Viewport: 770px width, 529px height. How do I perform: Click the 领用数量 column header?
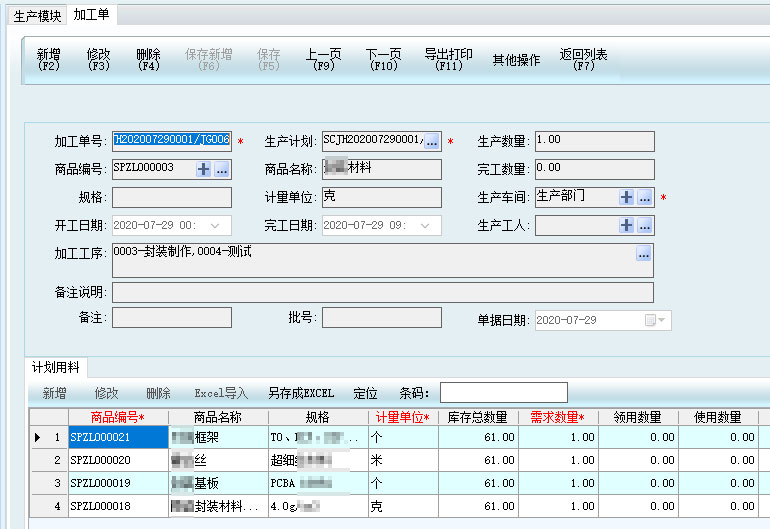pos(638,418)
